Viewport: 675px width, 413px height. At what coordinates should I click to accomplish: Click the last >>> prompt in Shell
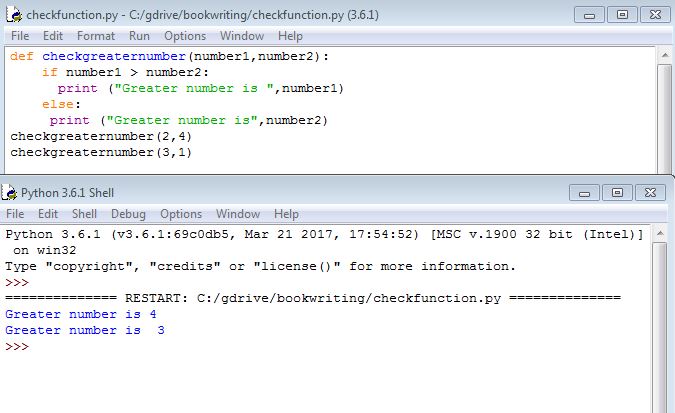coord(17,347)
